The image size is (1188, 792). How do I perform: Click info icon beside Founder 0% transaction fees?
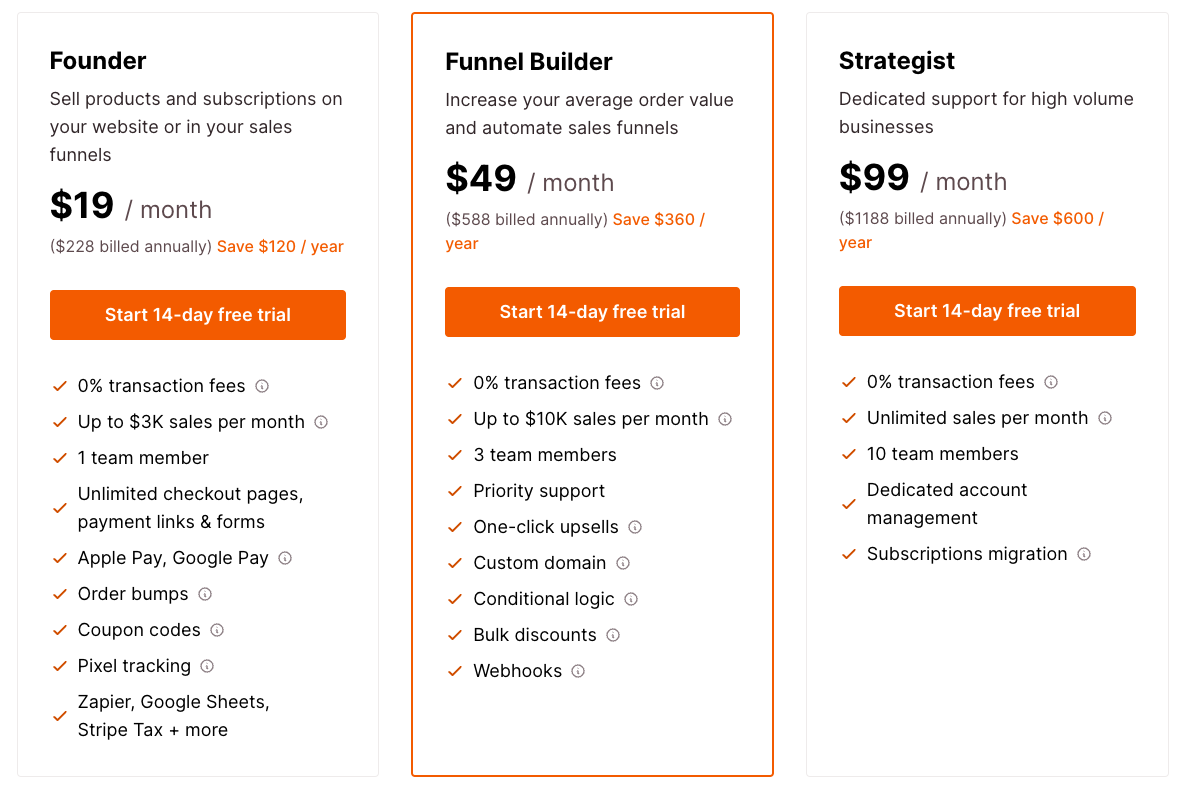262,386
